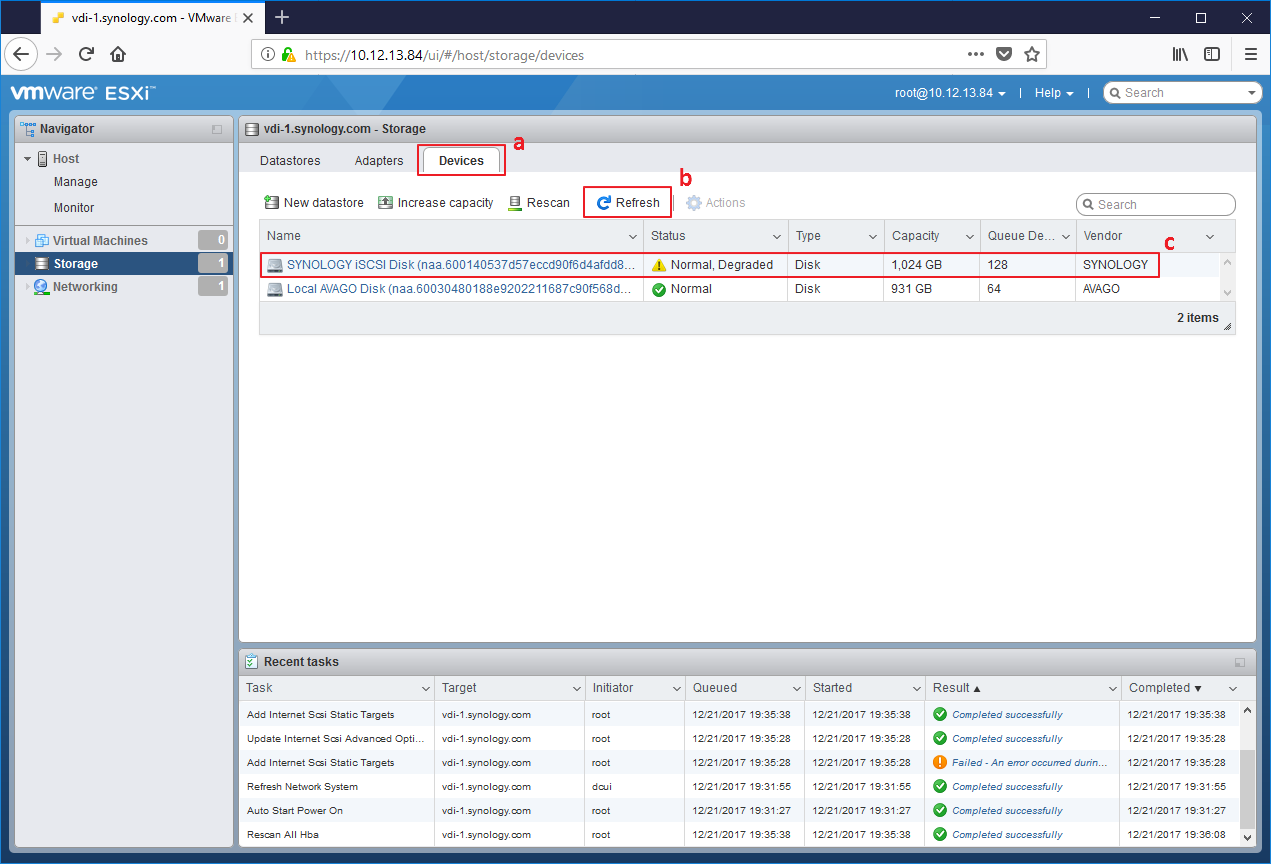
Task: Open the Name column dropdown arrow
Action: pos(633,237)
